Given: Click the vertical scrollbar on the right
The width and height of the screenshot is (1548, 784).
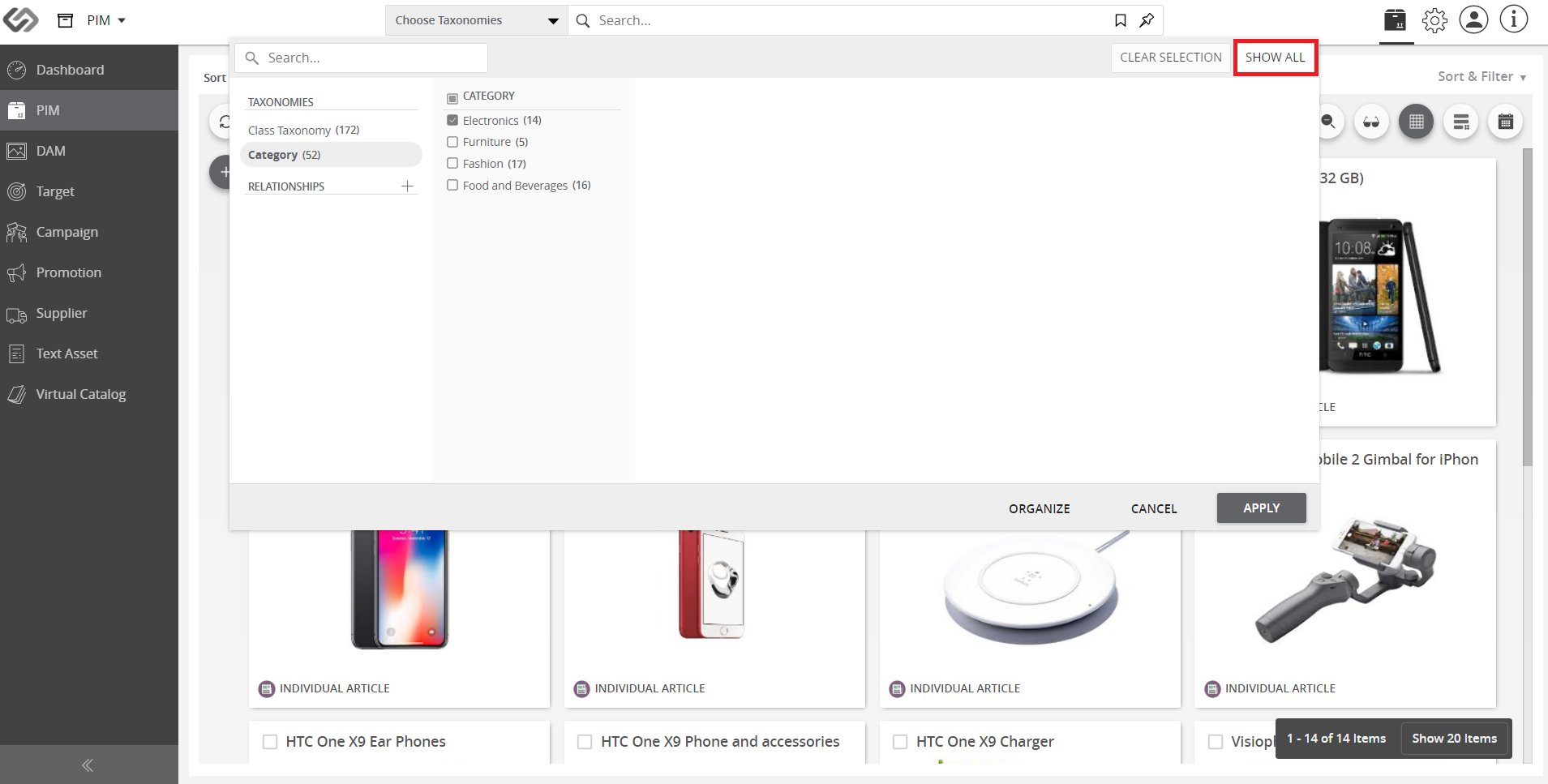Looking at the screenshot, I should click(1527, 308).
